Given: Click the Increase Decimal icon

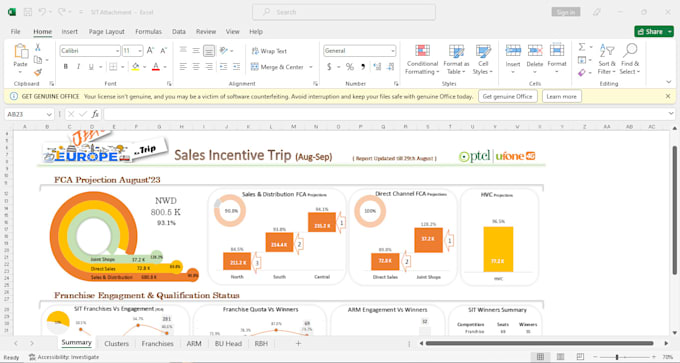Looking at the screenshot, I should (x=377, y=67).
